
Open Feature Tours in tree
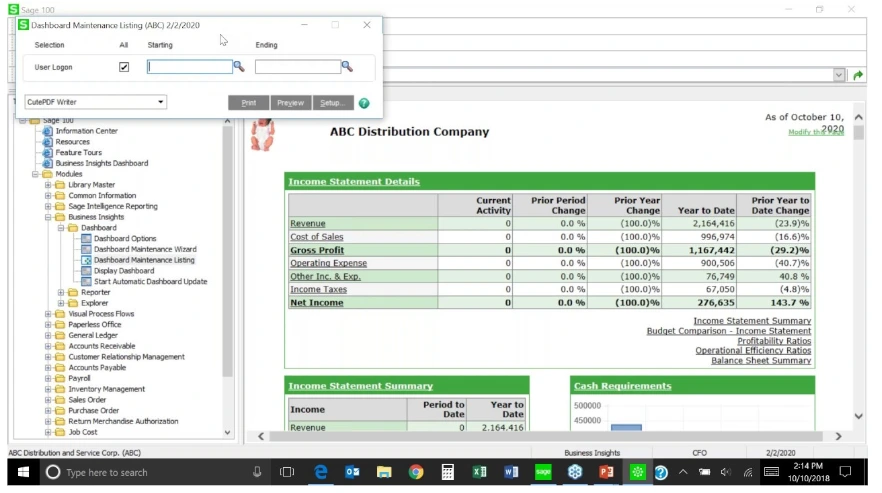click(79, 152)
